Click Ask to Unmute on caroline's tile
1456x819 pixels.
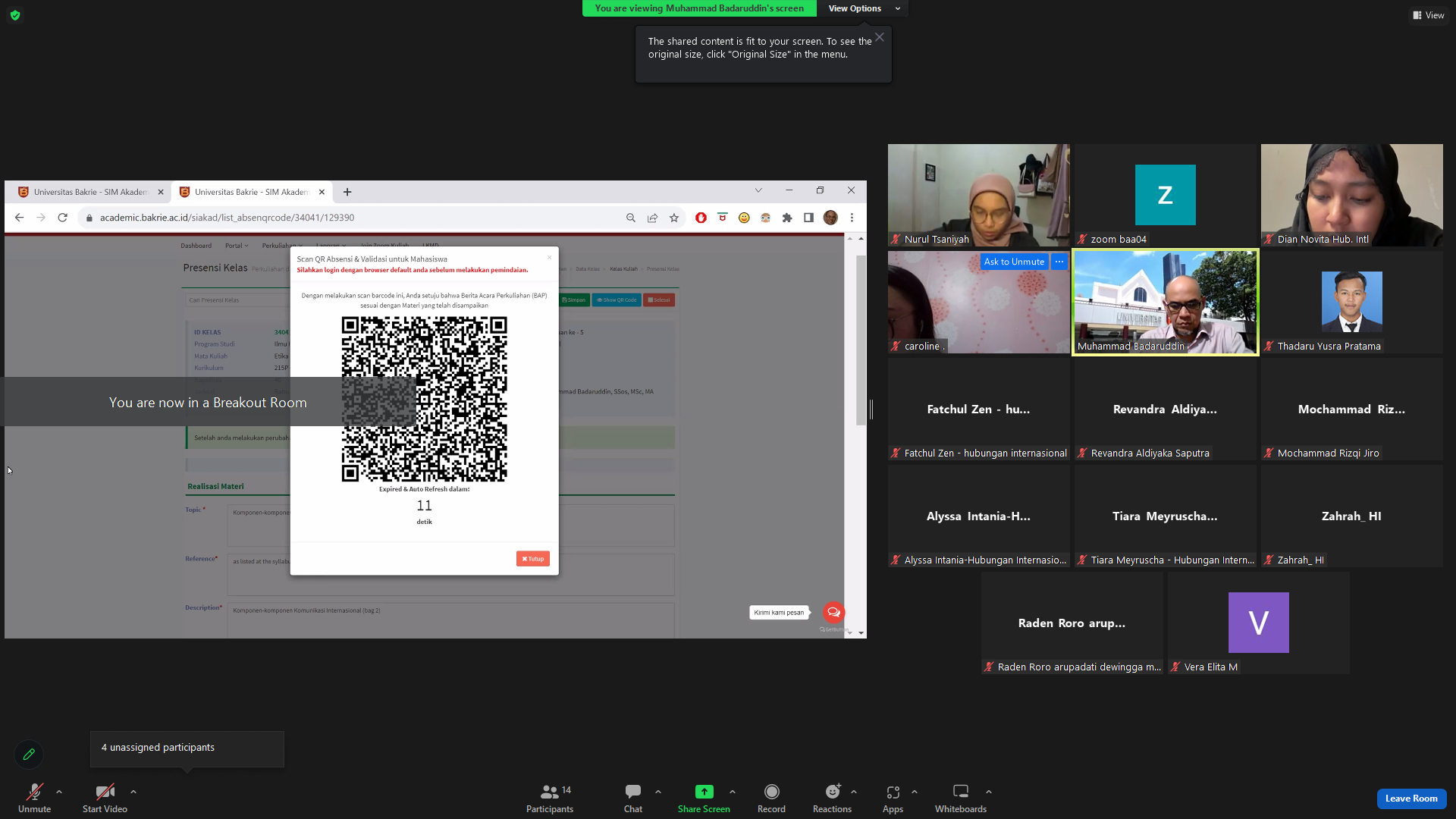pos(1014,262)
